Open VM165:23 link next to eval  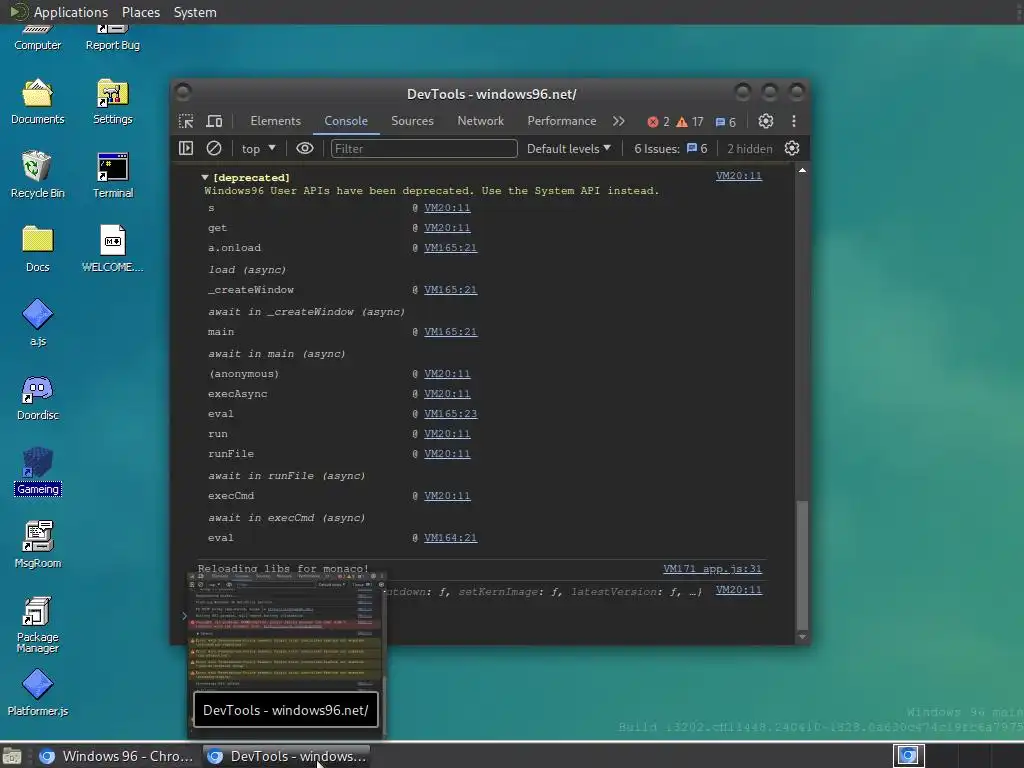click(451, 414)
